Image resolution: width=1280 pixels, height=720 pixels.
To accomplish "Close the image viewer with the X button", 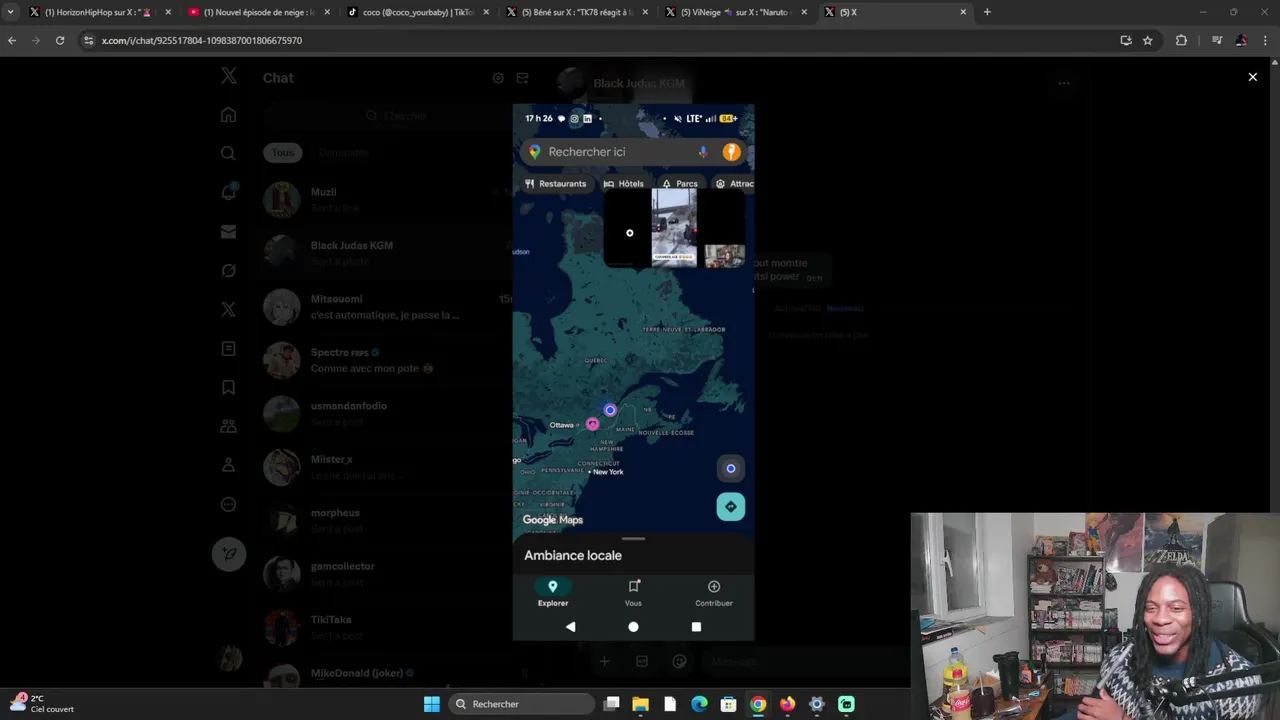I will [x=1252, y=77].
